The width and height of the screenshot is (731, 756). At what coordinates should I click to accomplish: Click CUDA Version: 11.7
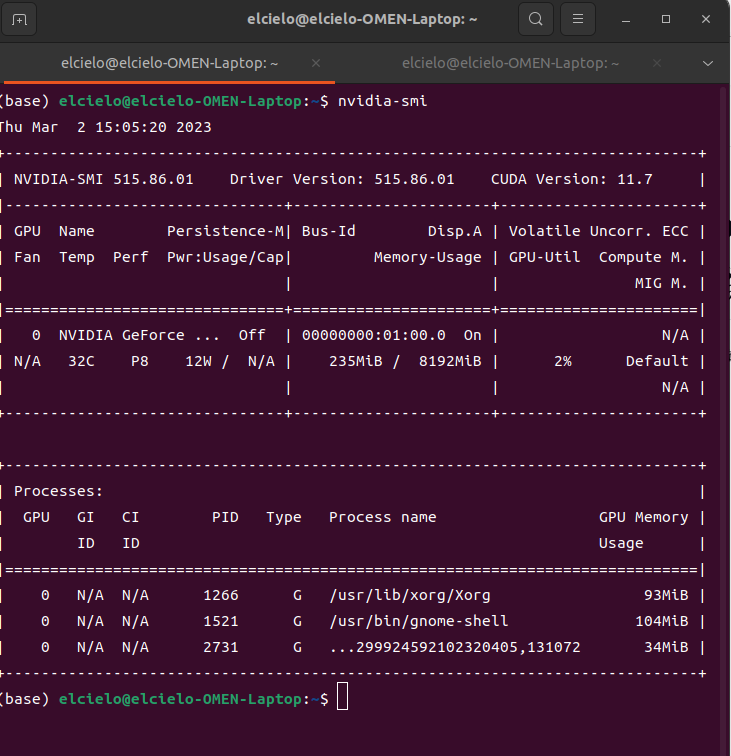(571, 179)
